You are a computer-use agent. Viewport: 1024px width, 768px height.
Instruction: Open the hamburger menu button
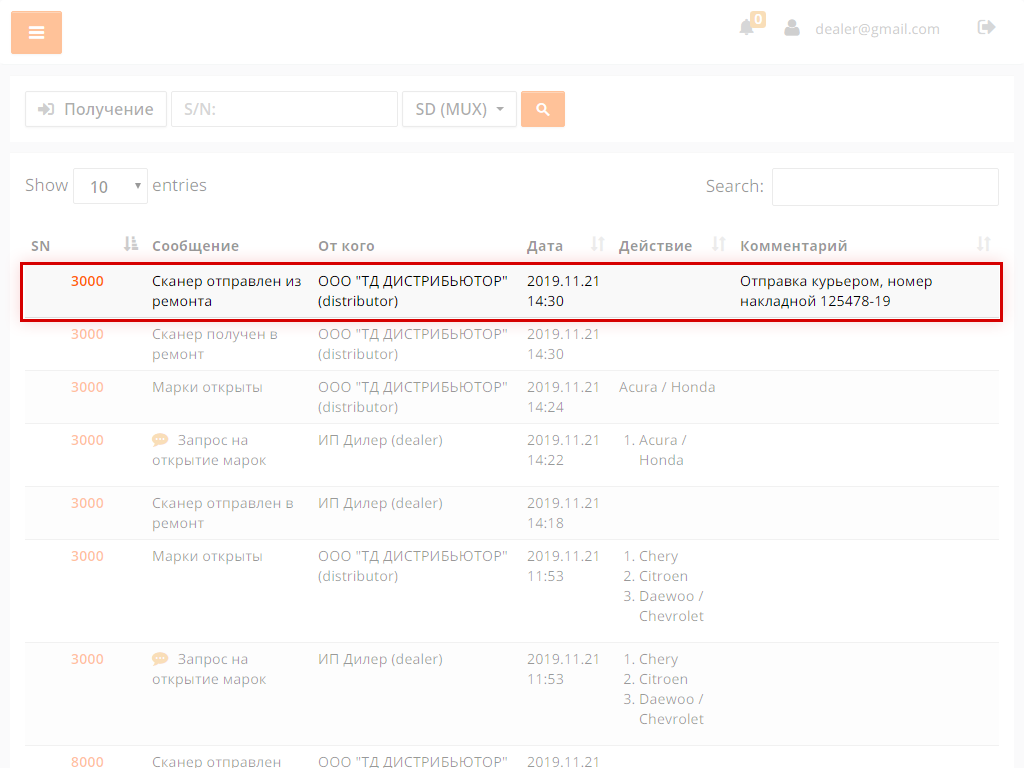(x=36, y=33)
